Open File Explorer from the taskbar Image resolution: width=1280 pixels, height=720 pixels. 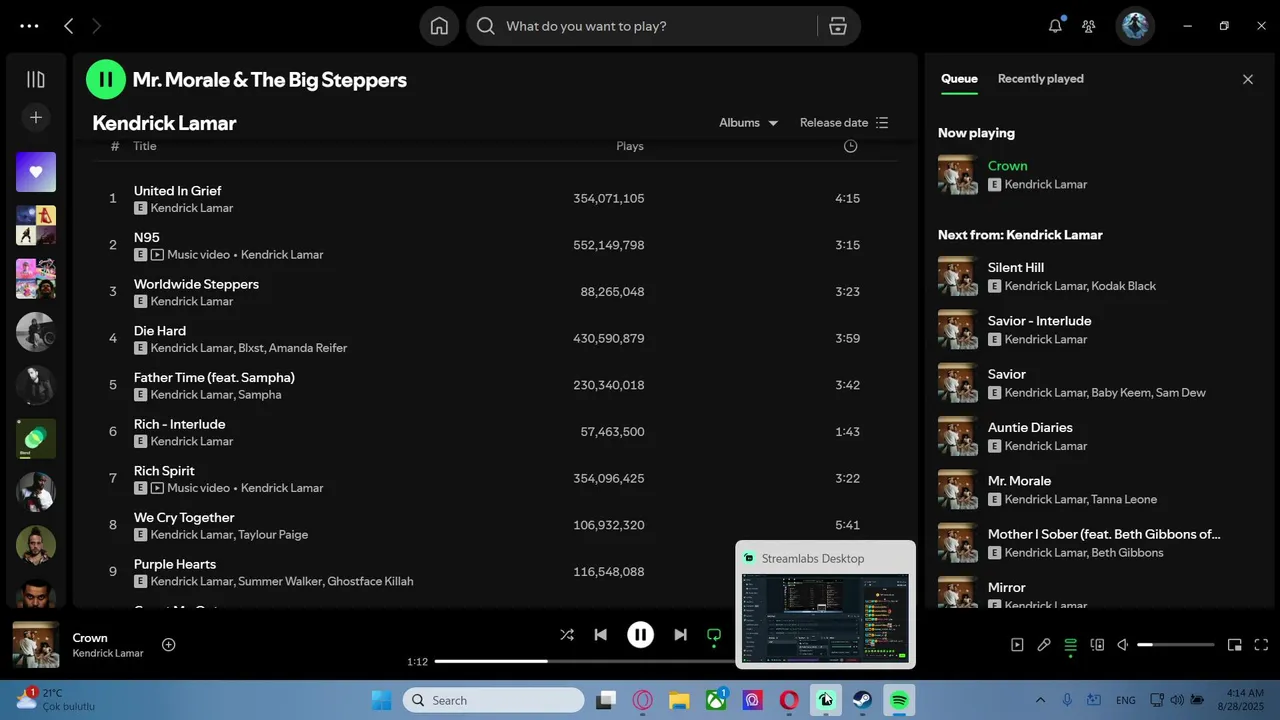click(679, 700)
